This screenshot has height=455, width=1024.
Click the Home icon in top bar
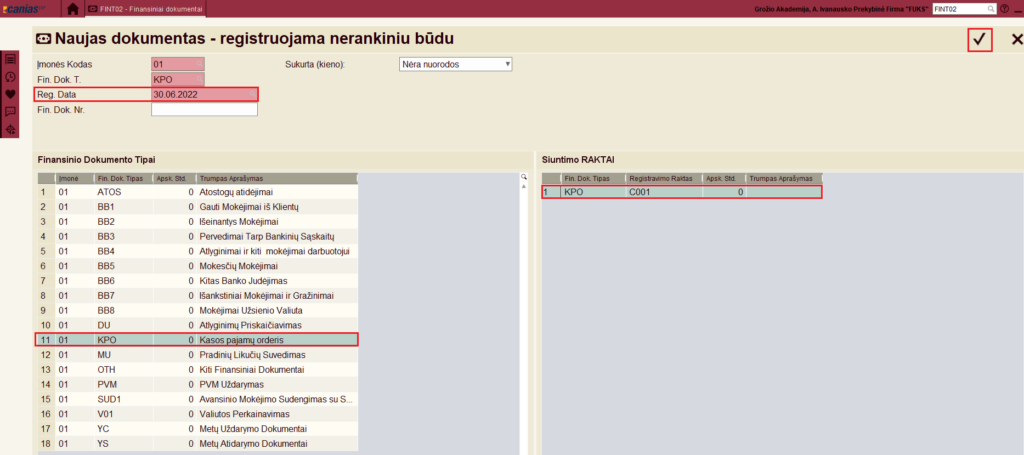(73, 9)
